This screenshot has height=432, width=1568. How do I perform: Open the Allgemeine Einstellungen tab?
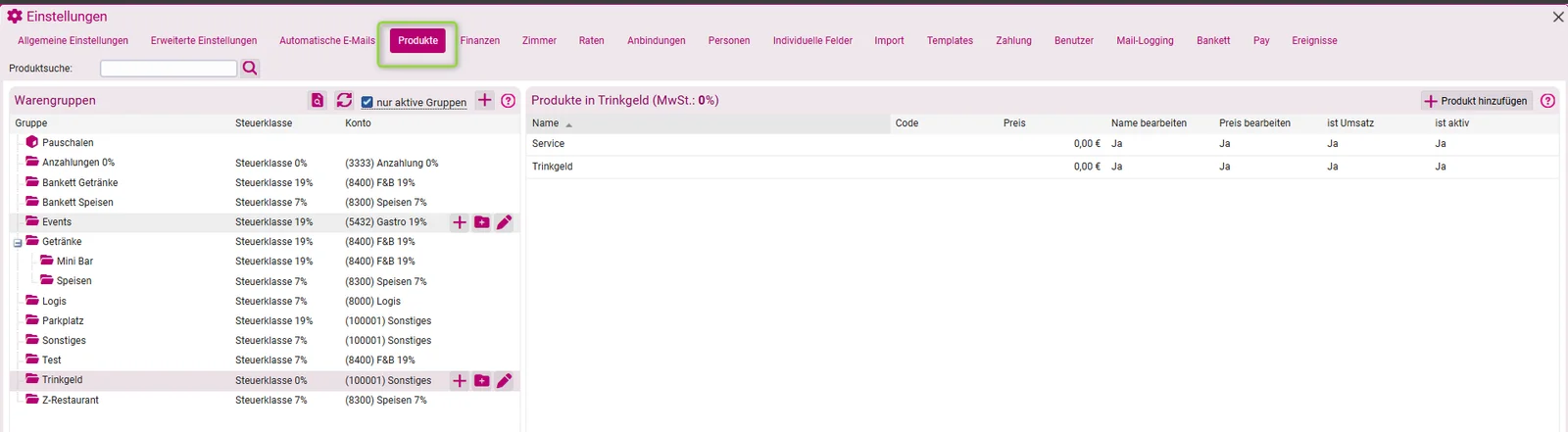point(73,40)
